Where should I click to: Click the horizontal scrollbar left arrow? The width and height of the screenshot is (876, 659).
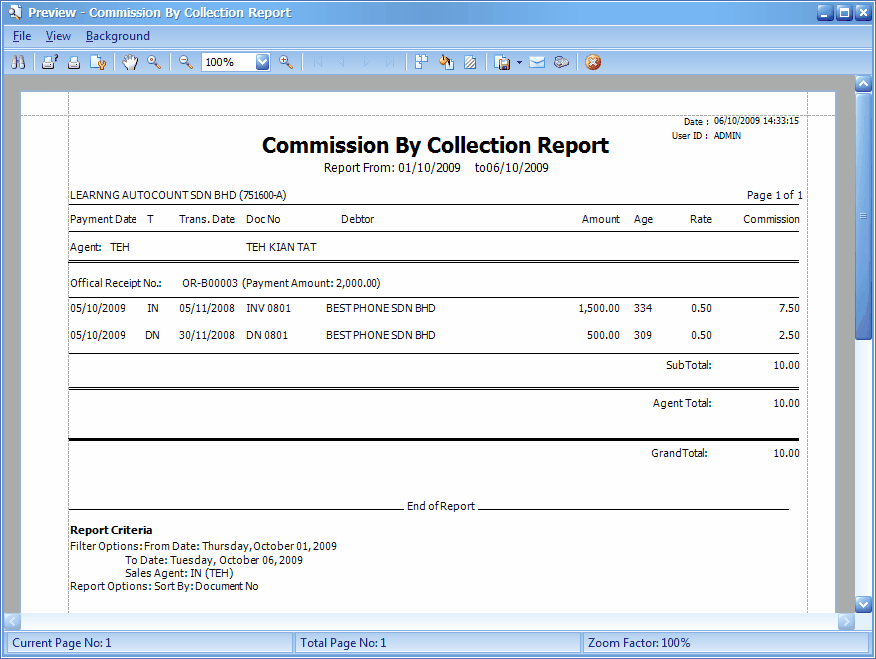click(12, 621)
